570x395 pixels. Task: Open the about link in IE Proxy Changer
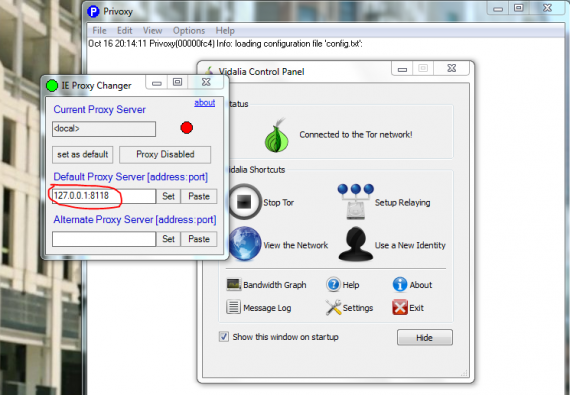point(204,103)
